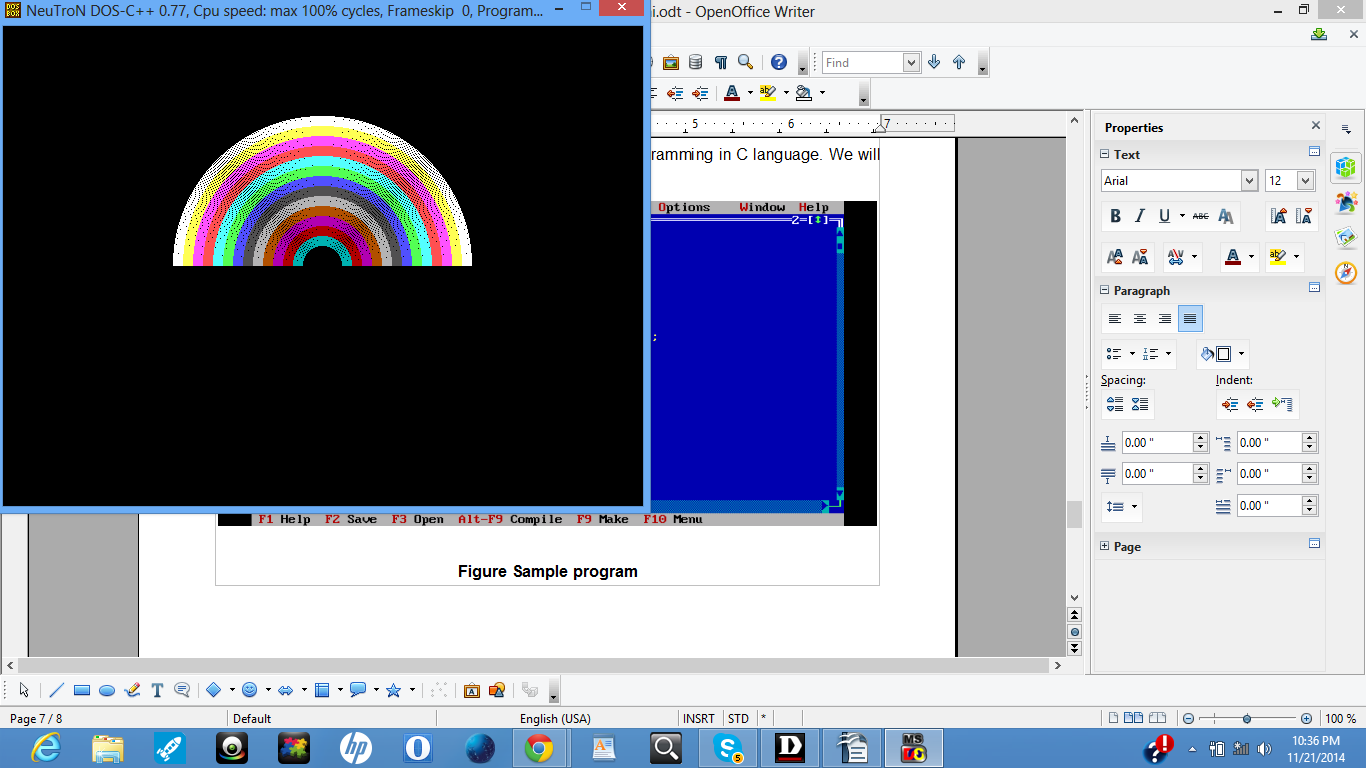This screenshot has width=1366, height=768.
Task: Click English (USA) language in status bar
Action: (x=555, y=718)
